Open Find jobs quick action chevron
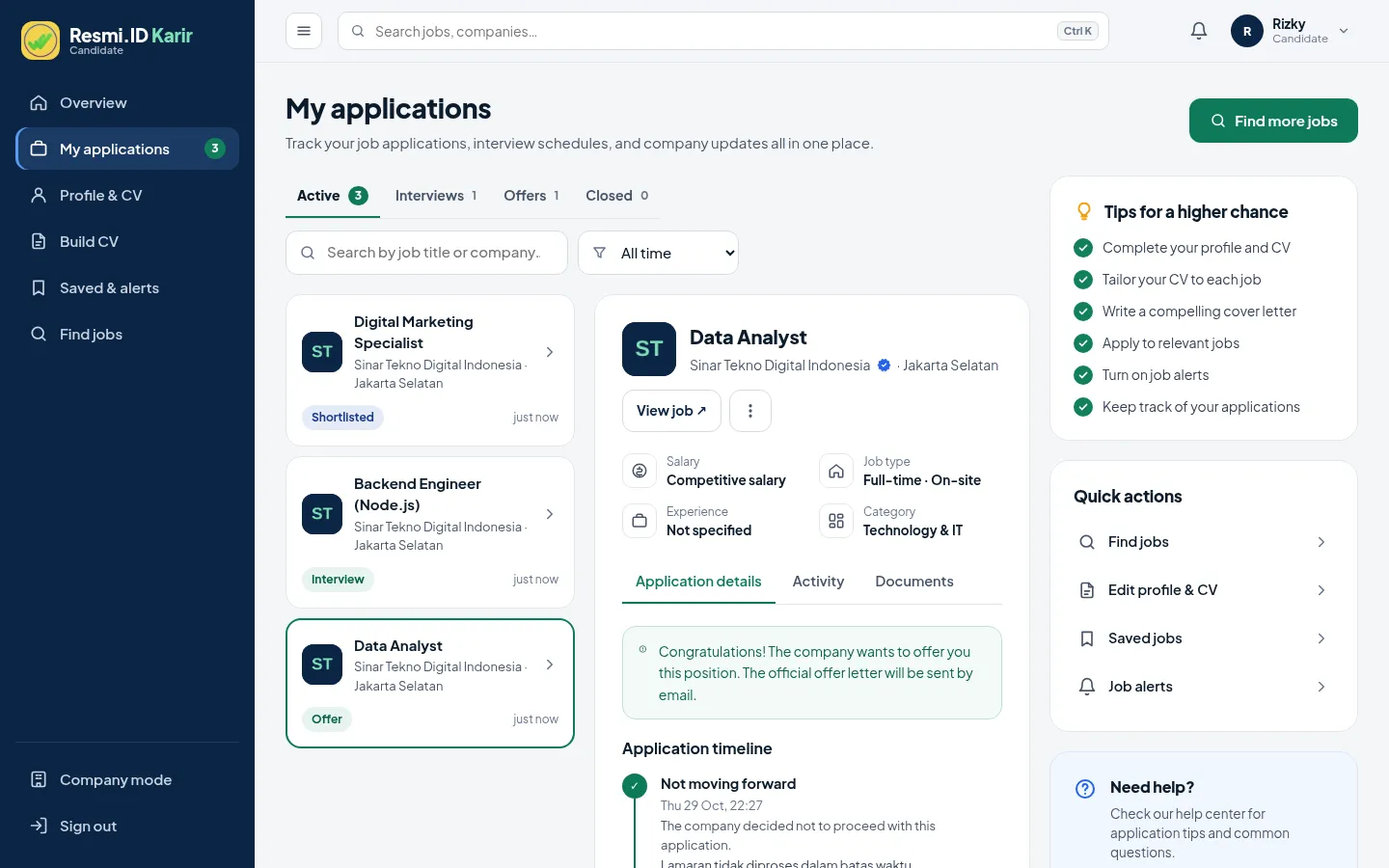This screenshot has width=1389, height=868. [1321, 542]
